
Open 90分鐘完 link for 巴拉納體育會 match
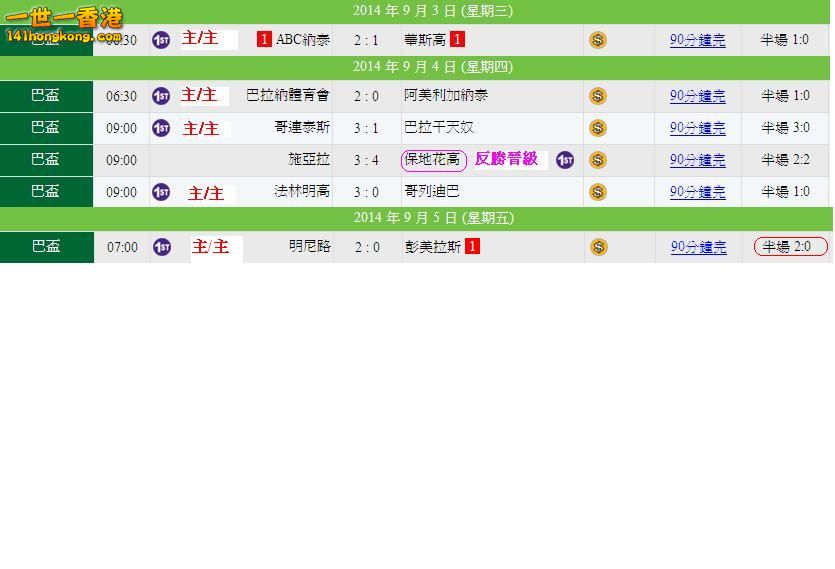(x=698, y=96)
